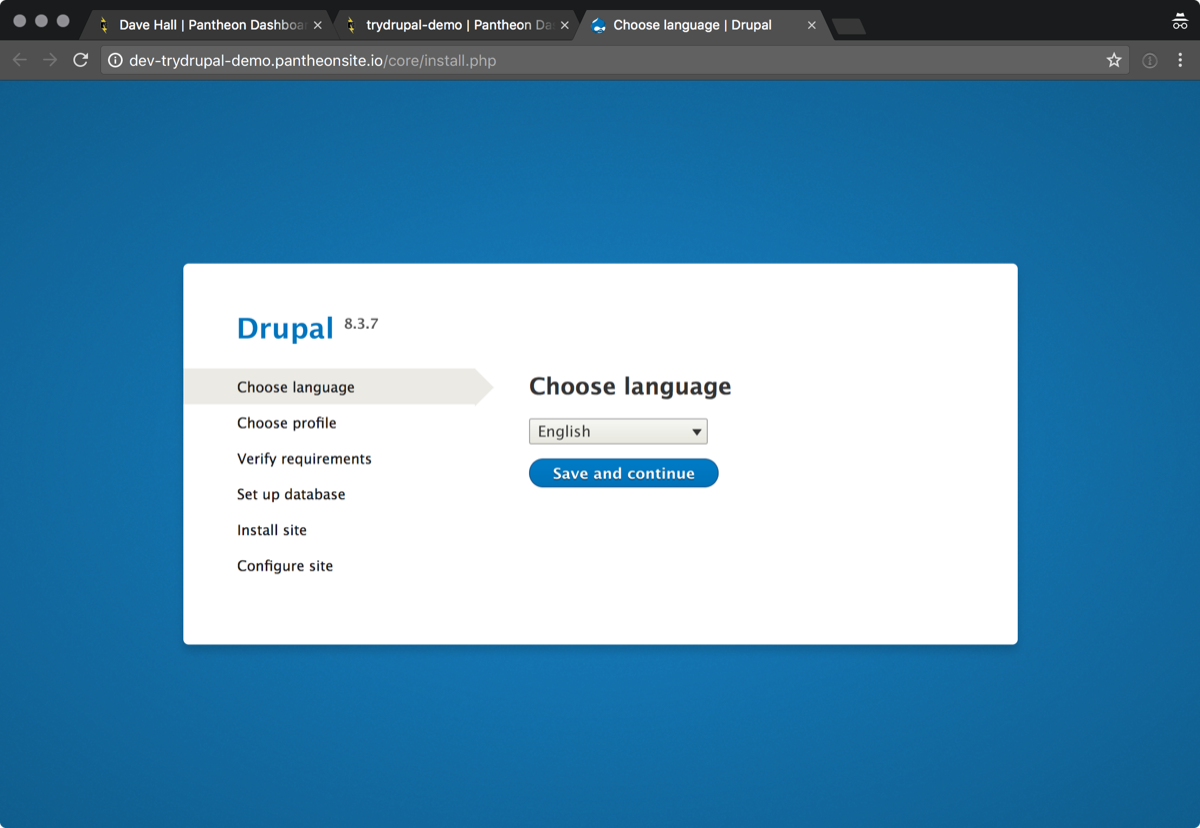Click the incognito icon at top right
The image size is (1200, 828).
click(x=1180, y=22)
